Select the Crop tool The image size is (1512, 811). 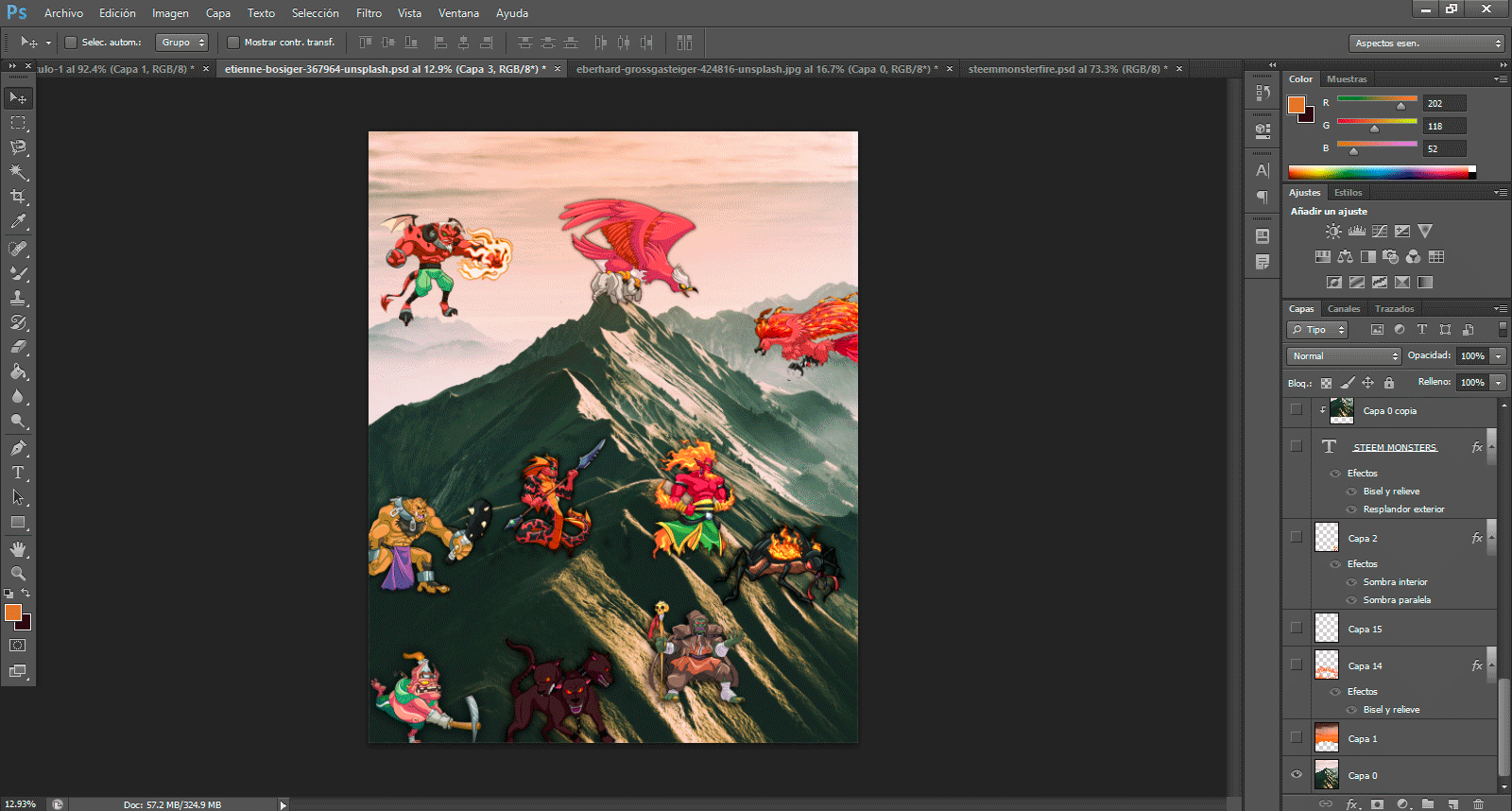click(x=18, y=197)
